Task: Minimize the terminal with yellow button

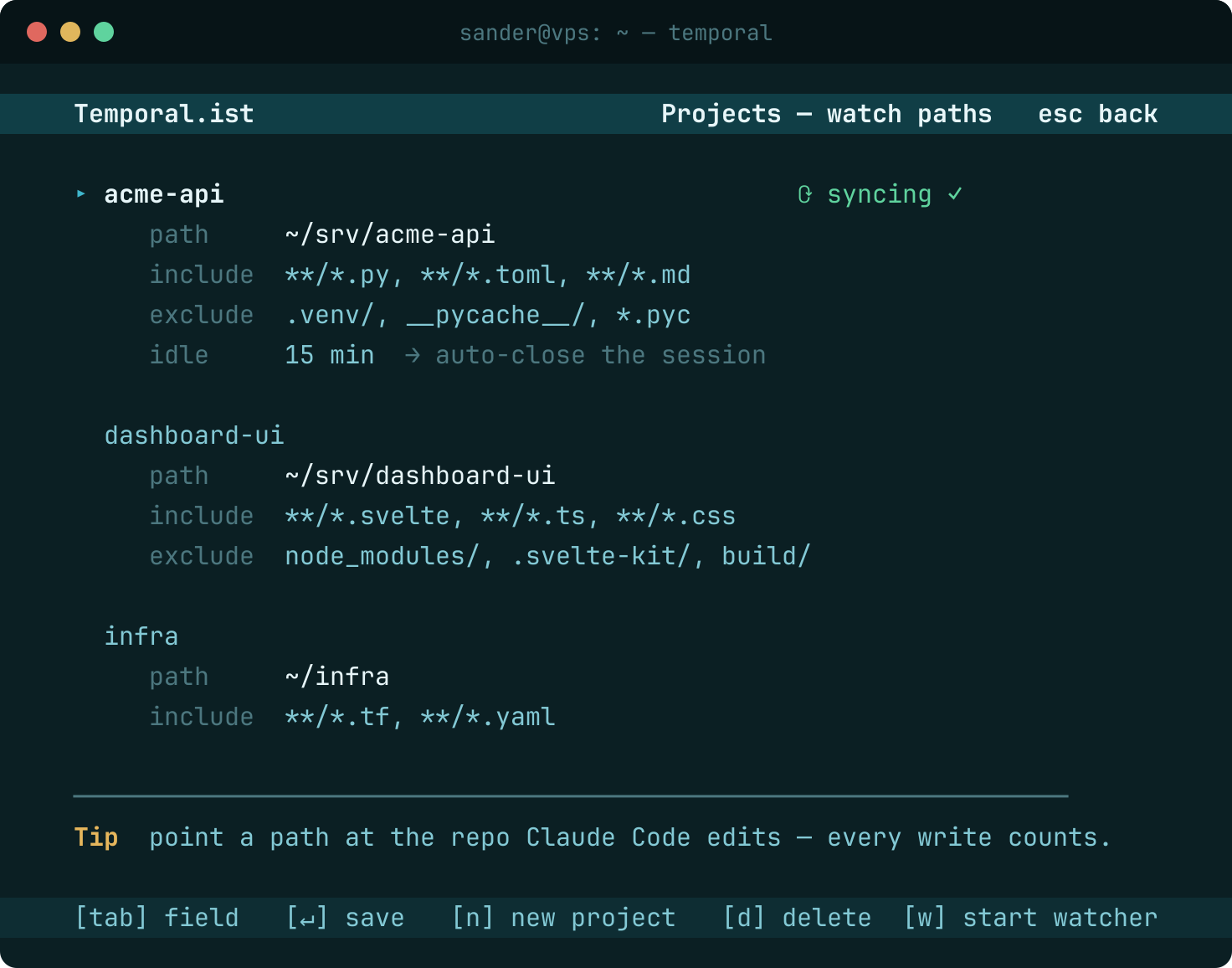Action: (70, 32)
